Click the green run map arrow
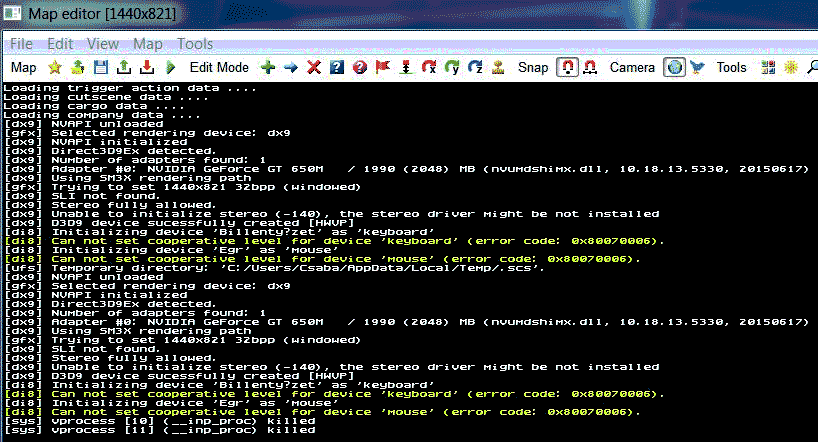This screenshot has height=442, width=818. pos(171,67)
